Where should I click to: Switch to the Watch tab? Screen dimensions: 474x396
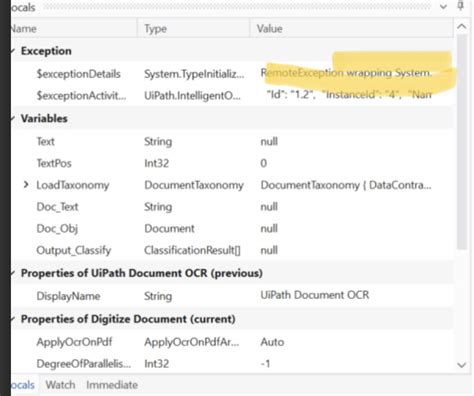click(60, 385)
